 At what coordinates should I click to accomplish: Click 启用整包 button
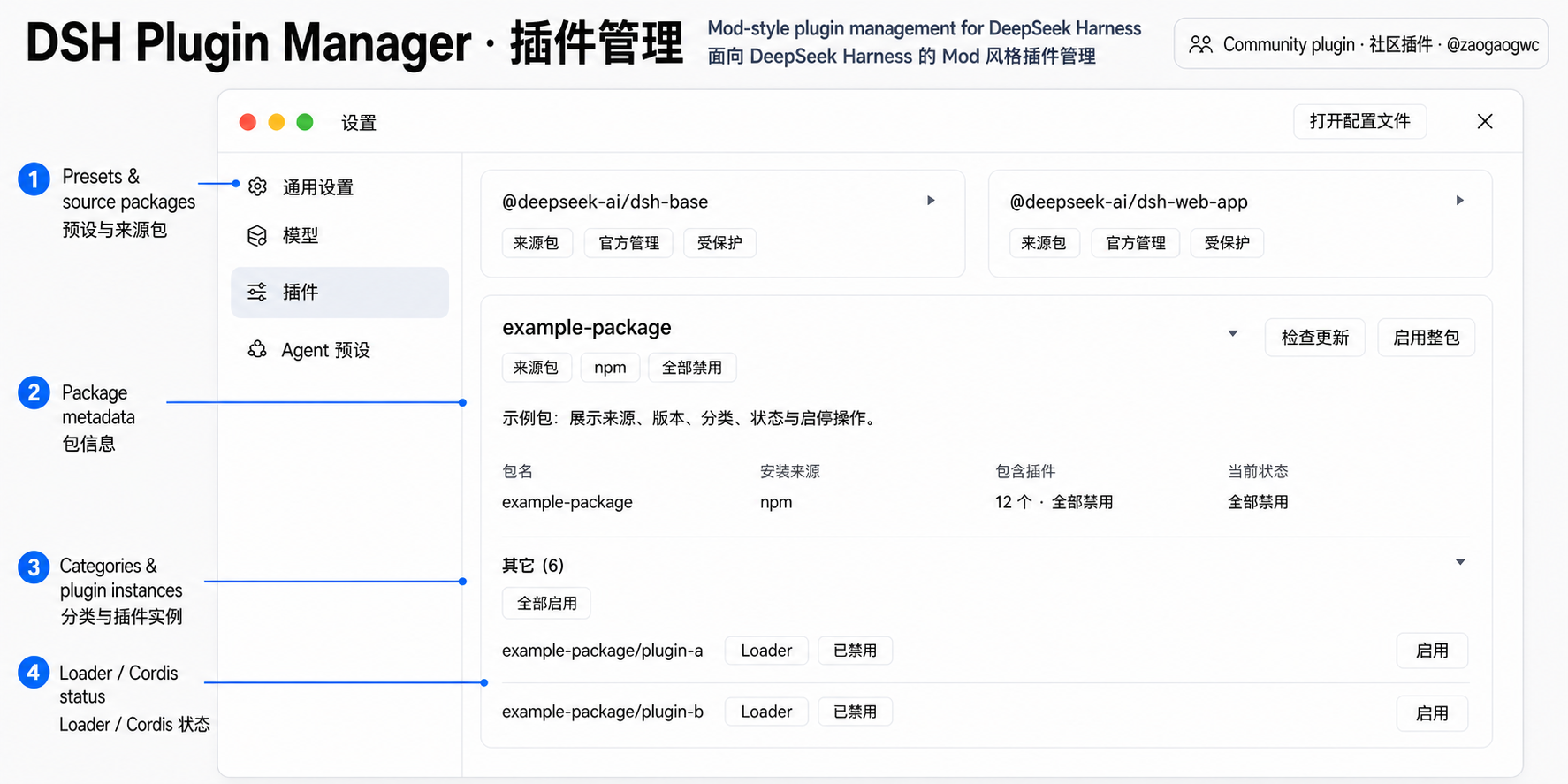pos(1427,338)
